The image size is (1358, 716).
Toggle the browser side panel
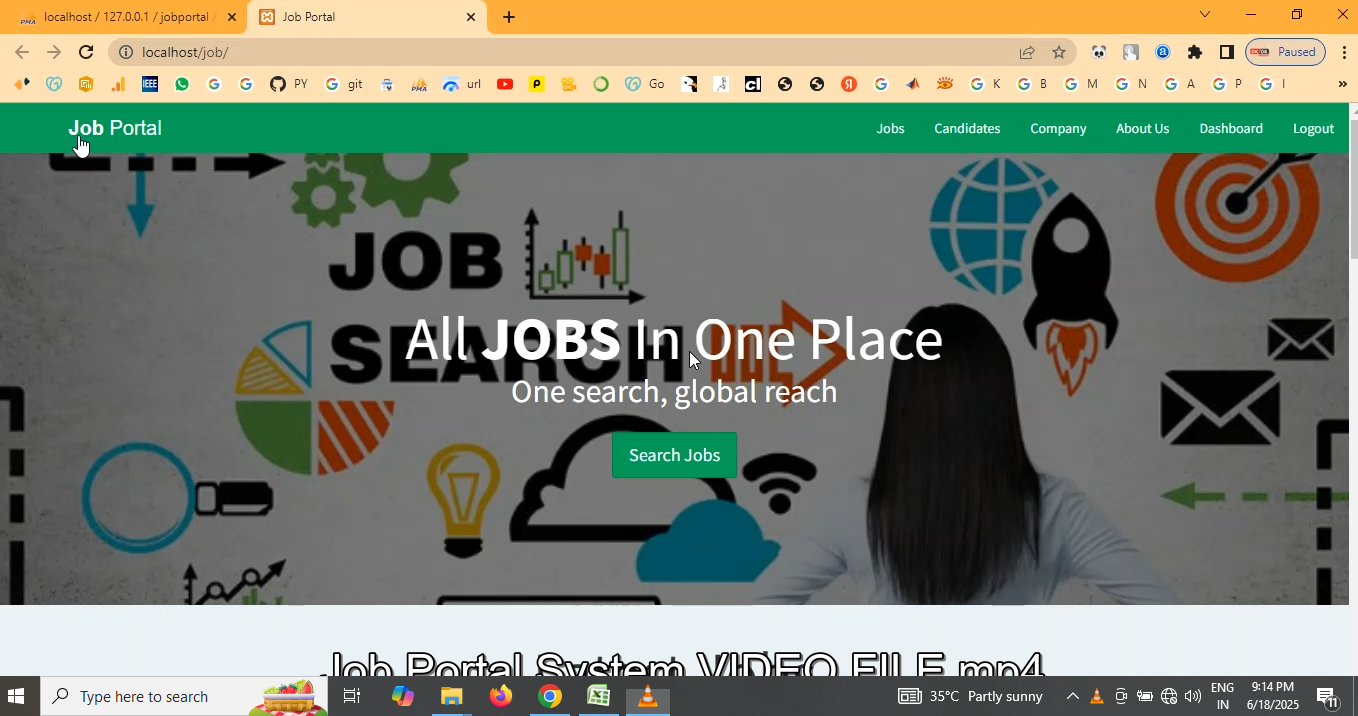click(1227, 52)
